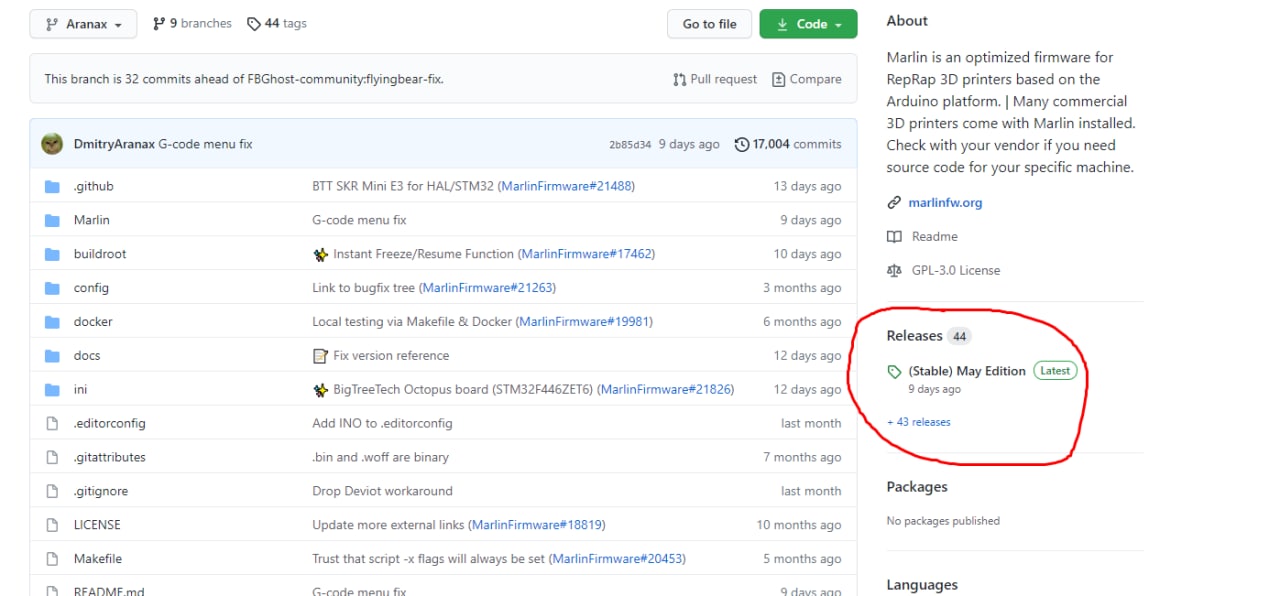This screenshot has width=1280, height=596.
Task: Open the ini folder
Action: point(80,389)
